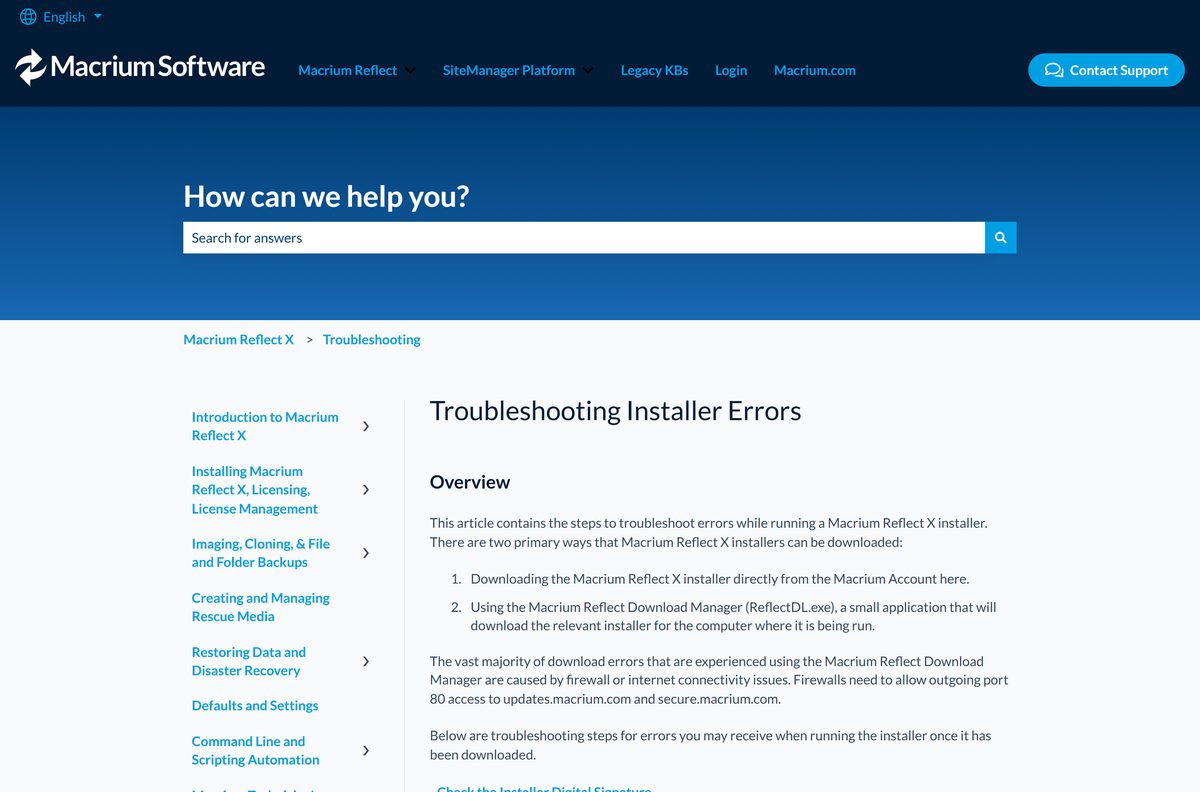
Task: Expand Command Line and Scripting Automation chevron
Action: coord(366,750)
